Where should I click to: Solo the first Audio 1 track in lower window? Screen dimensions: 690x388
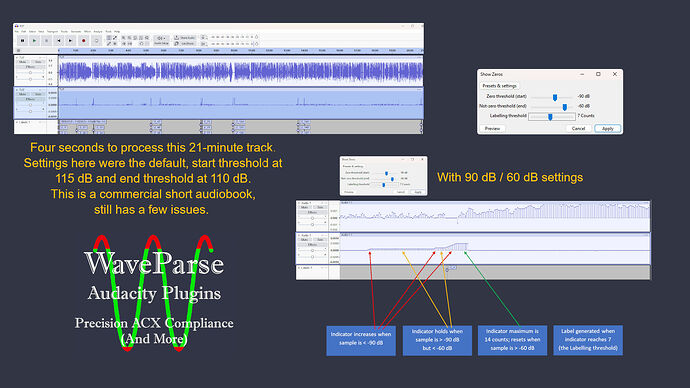click(x=320, y=207)
